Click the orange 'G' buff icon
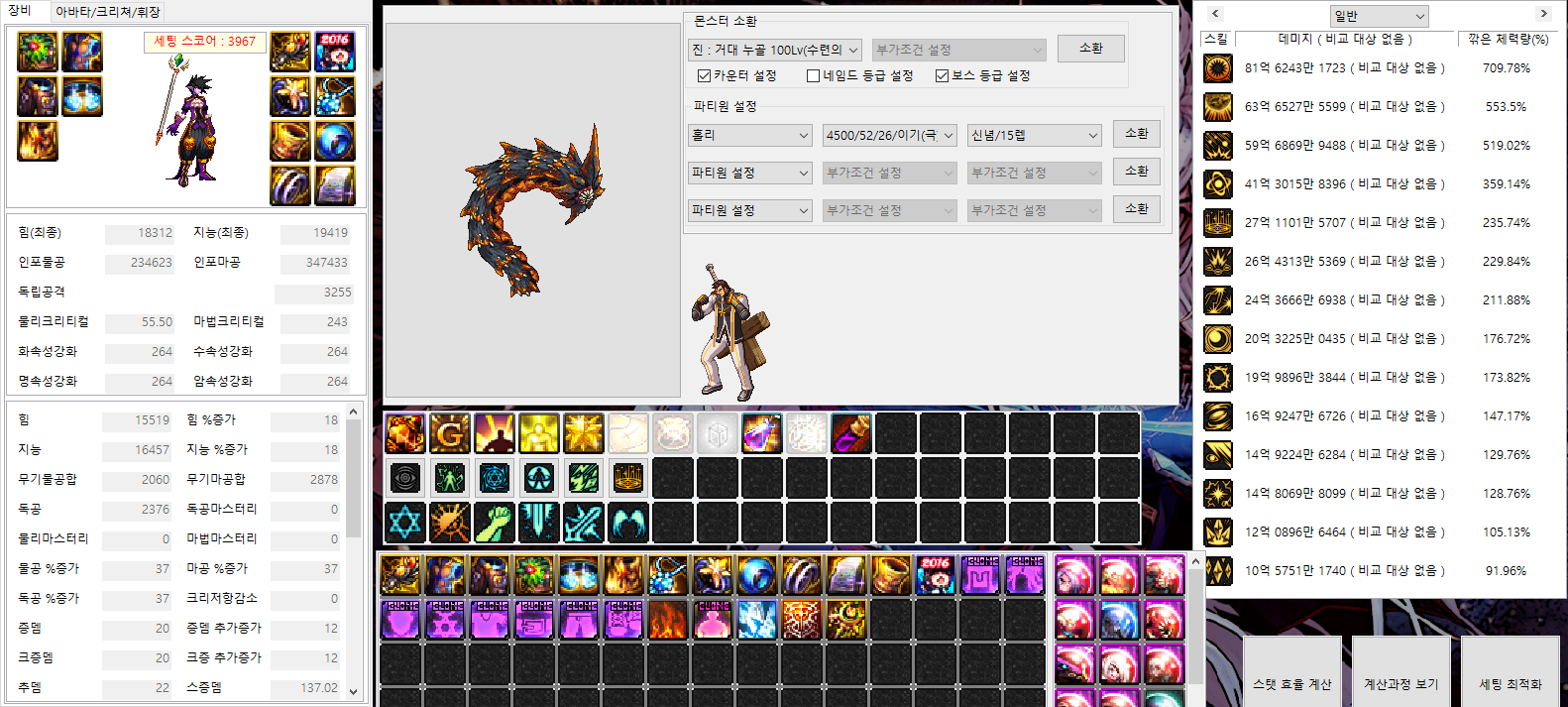The image size is (1568, 707). click(449, 433)
